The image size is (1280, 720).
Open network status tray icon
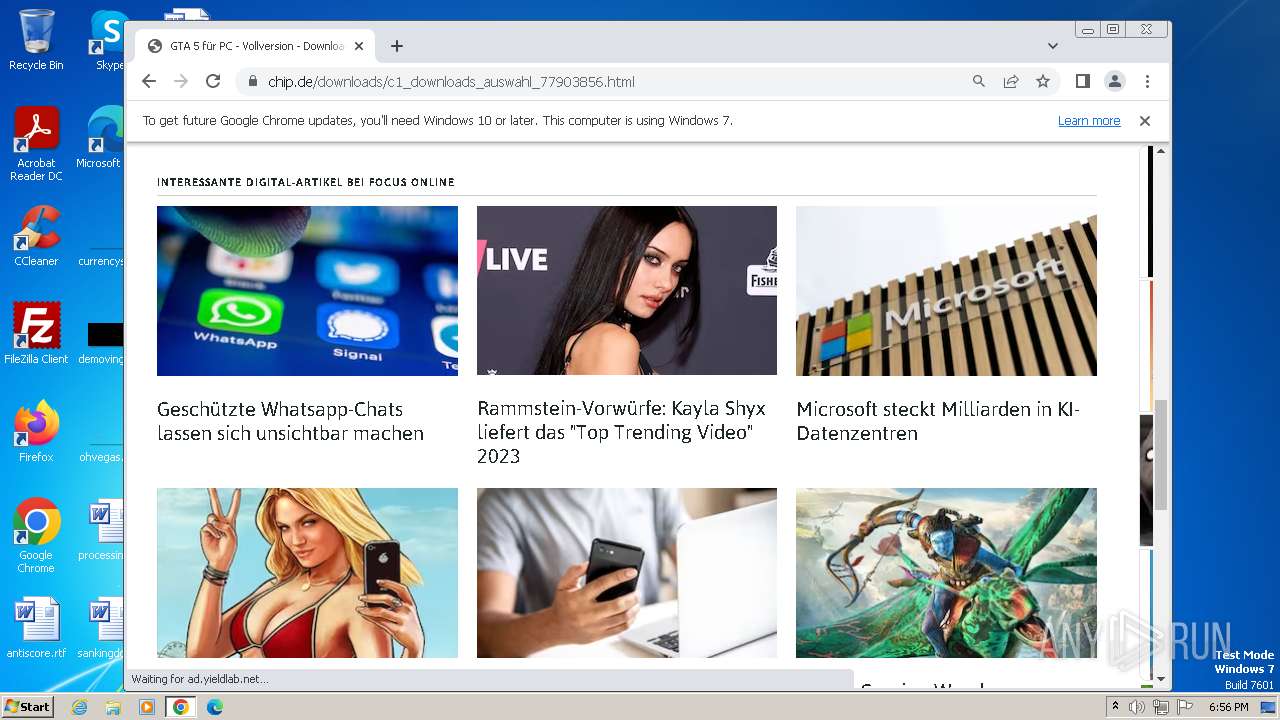1160,707
